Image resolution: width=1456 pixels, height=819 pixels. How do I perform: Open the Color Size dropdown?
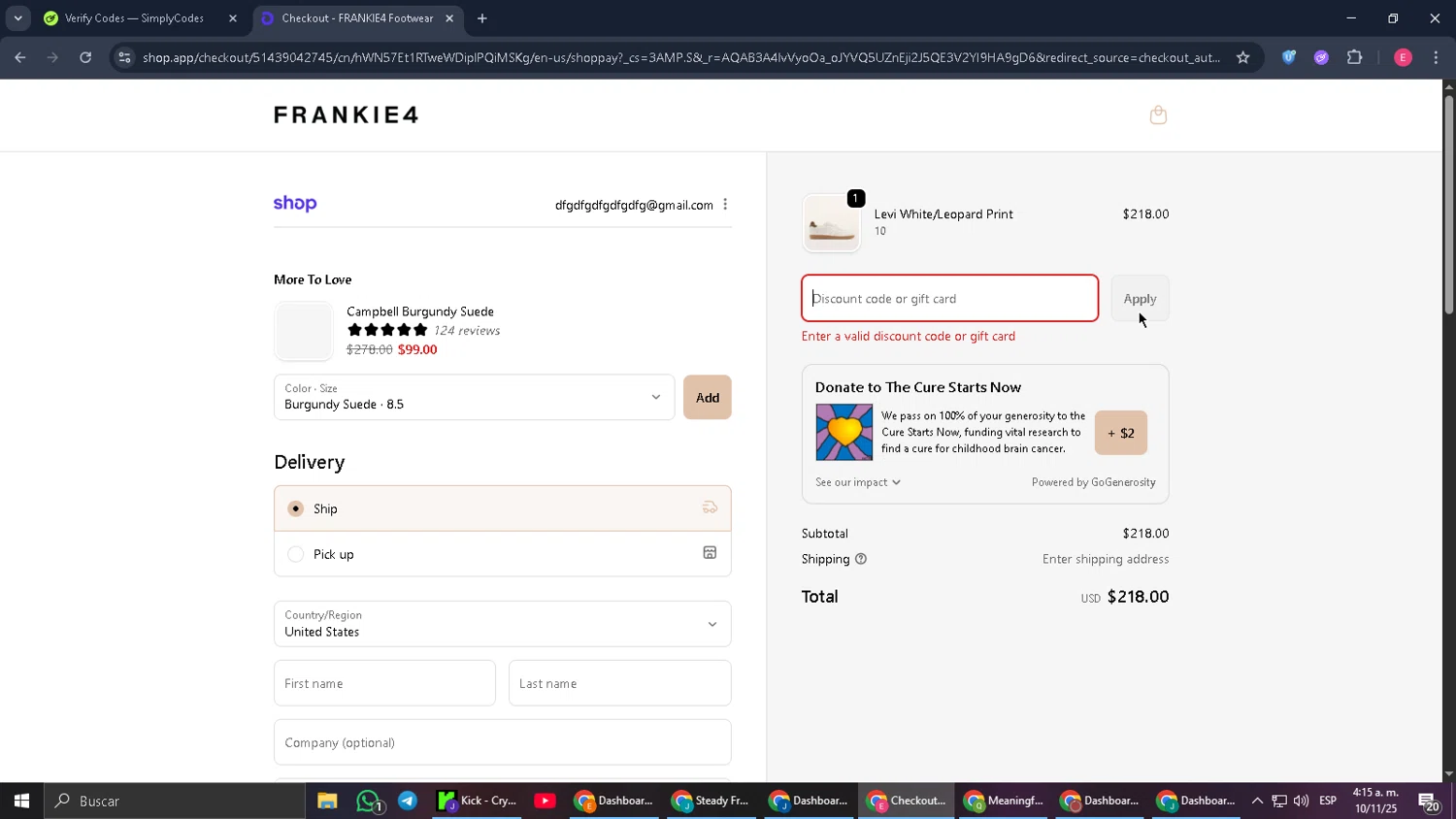[x=474, y=397]
